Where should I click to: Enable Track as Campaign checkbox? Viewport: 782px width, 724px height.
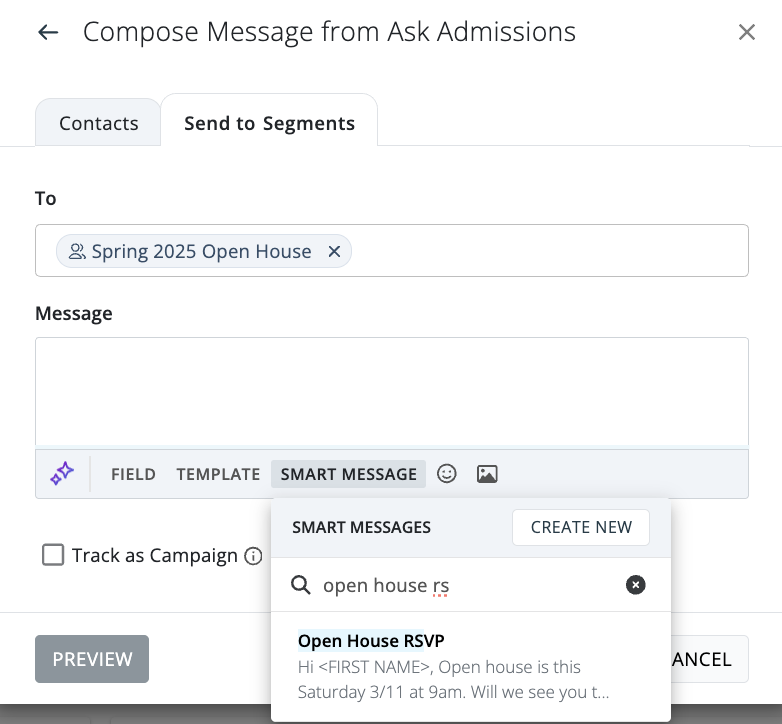point(53,555)
